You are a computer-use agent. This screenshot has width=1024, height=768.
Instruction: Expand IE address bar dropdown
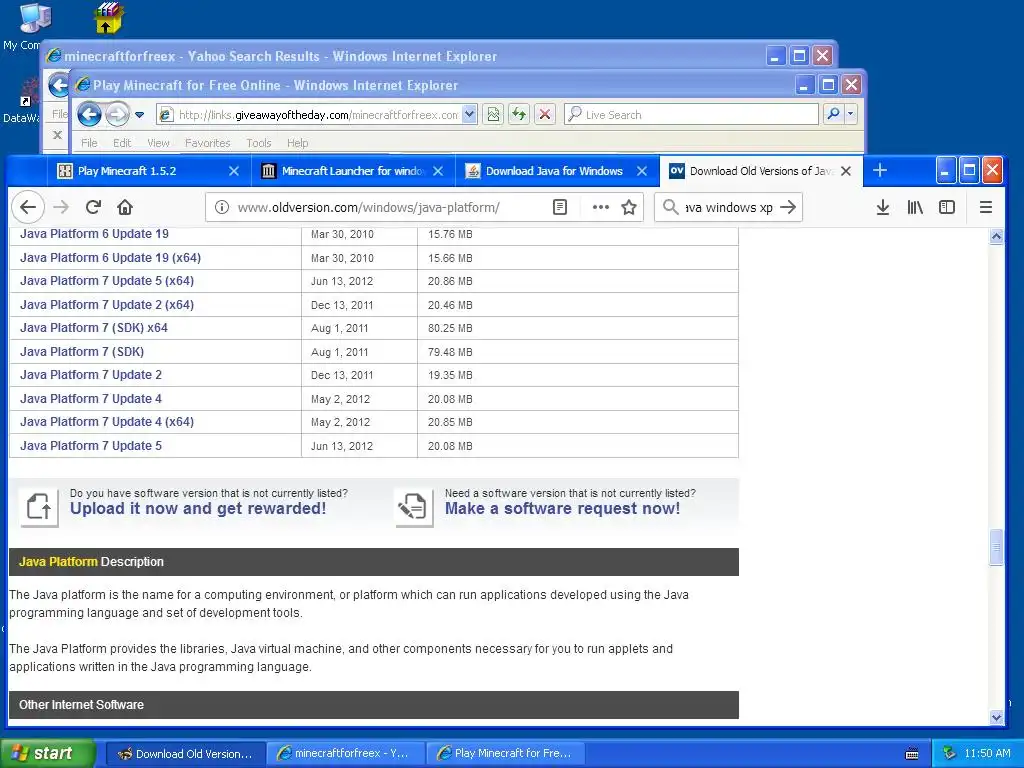coord(469,115)
